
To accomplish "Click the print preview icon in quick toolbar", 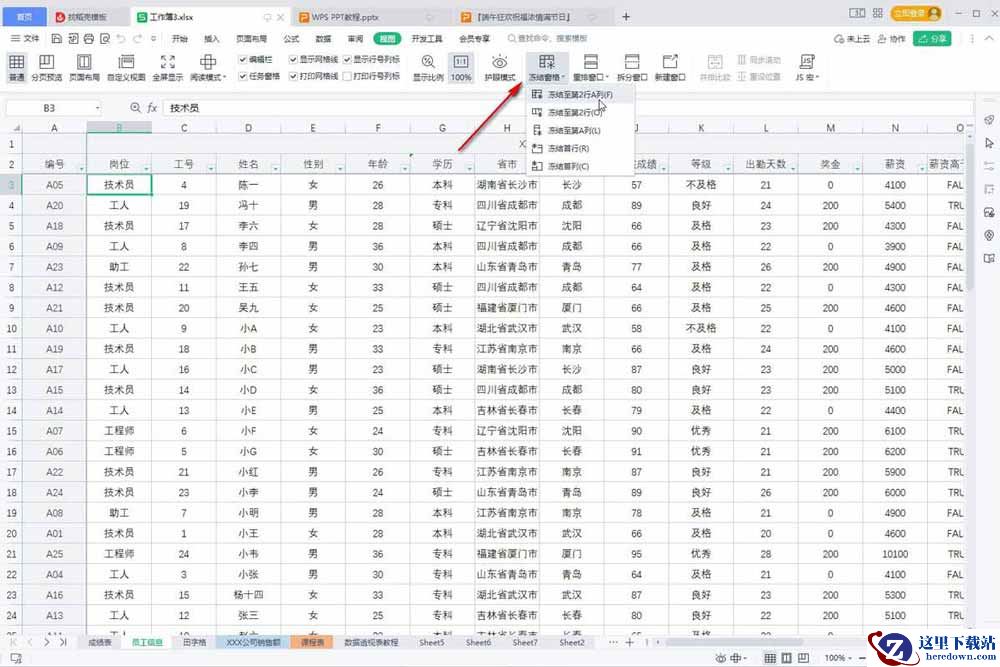I will [105, 39].
